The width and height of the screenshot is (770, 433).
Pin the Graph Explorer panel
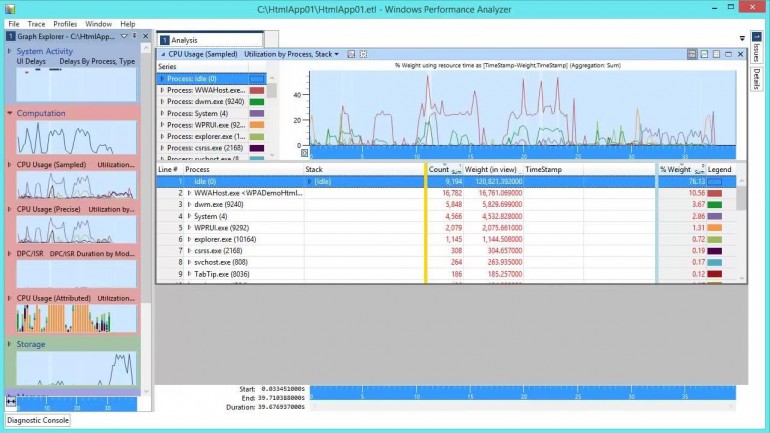pos(135,36)
